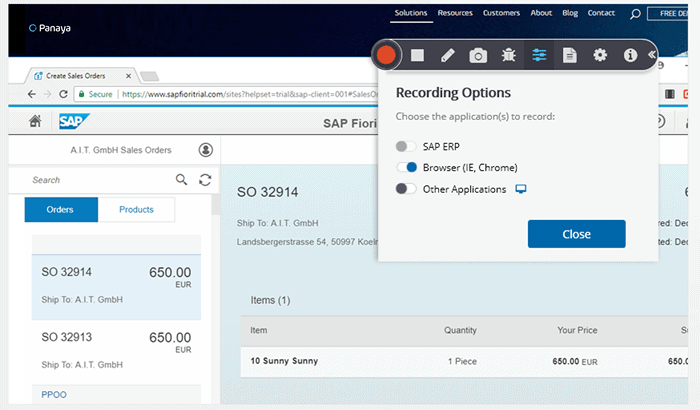Open the Resources menu item
The width and height of the screenshot is (700, 410).
[x=455, y=13]
